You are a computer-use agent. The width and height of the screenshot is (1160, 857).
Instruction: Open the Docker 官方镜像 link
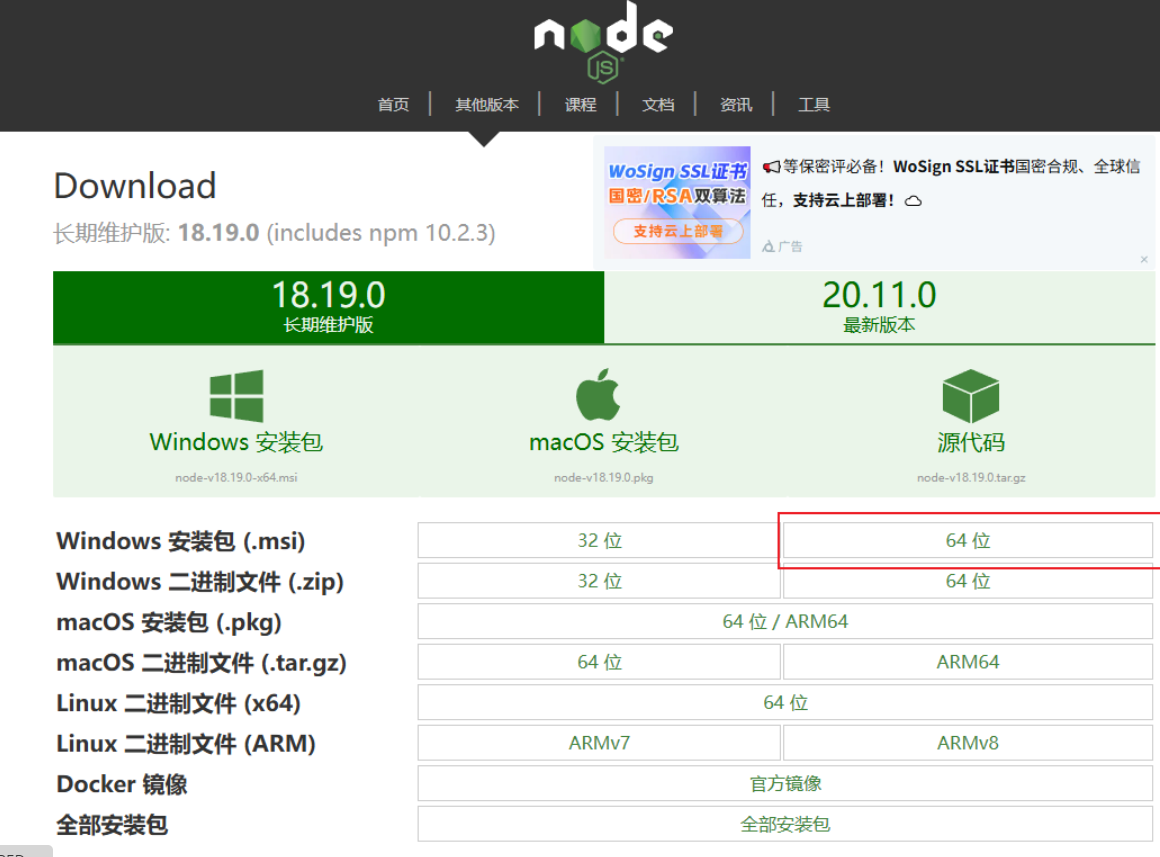coord(785,783)
